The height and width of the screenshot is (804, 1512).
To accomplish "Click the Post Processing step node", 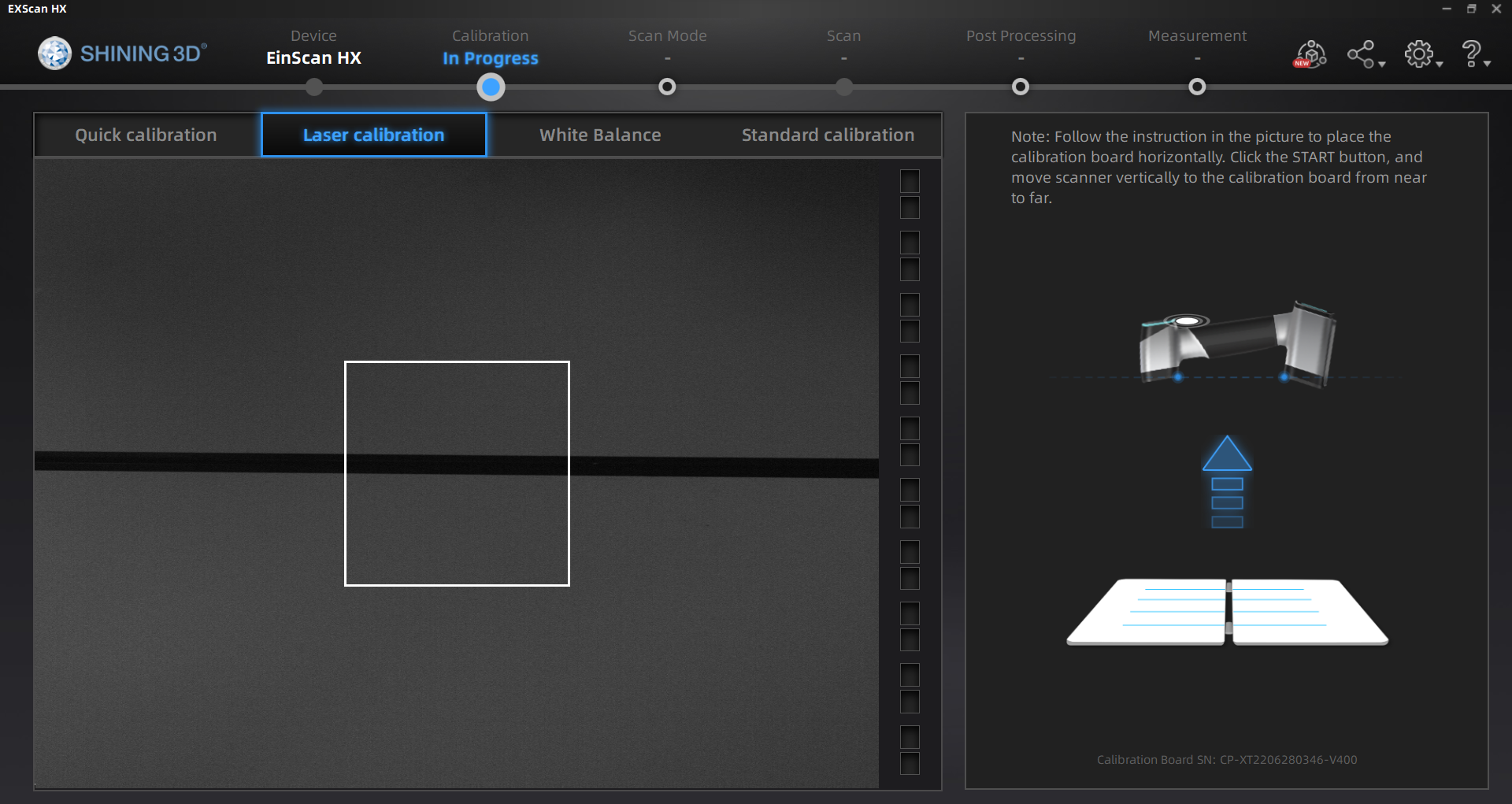I will pos(1021,87).
